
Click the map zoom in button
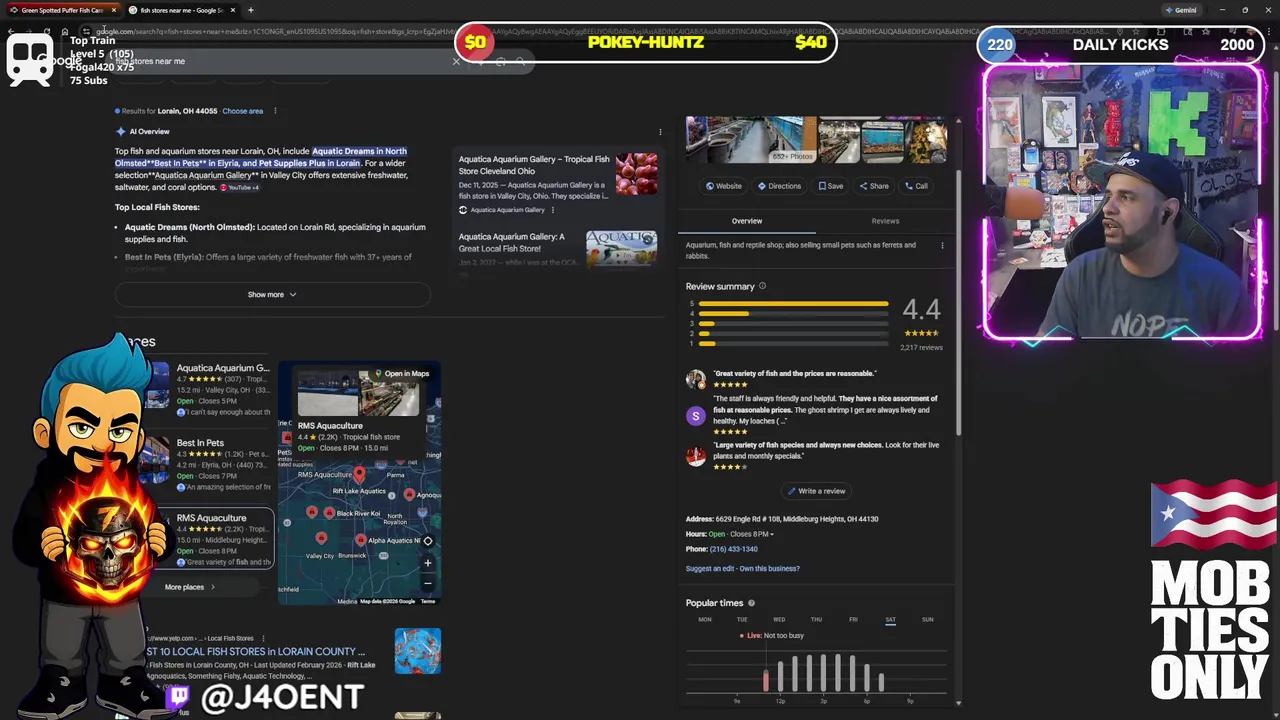427,563
